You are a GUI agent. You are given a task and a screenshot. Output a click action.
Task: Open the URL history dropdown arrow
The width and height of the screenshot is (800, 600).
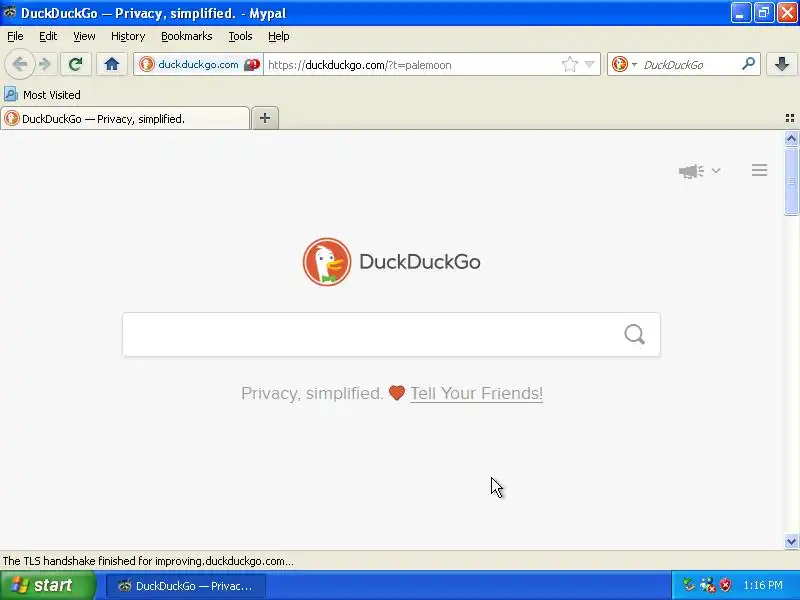[x=589, y=64]
